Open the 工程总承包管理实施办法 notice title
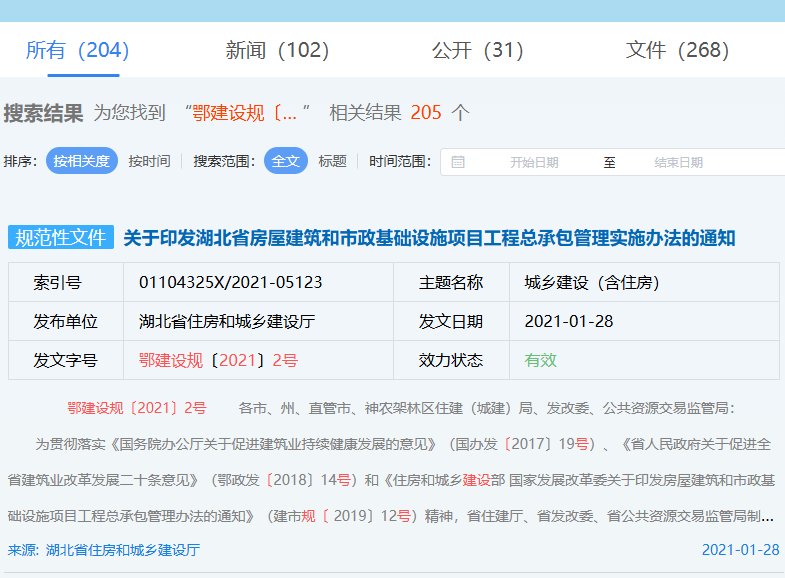The image size is (785, 578). [429, 238]
